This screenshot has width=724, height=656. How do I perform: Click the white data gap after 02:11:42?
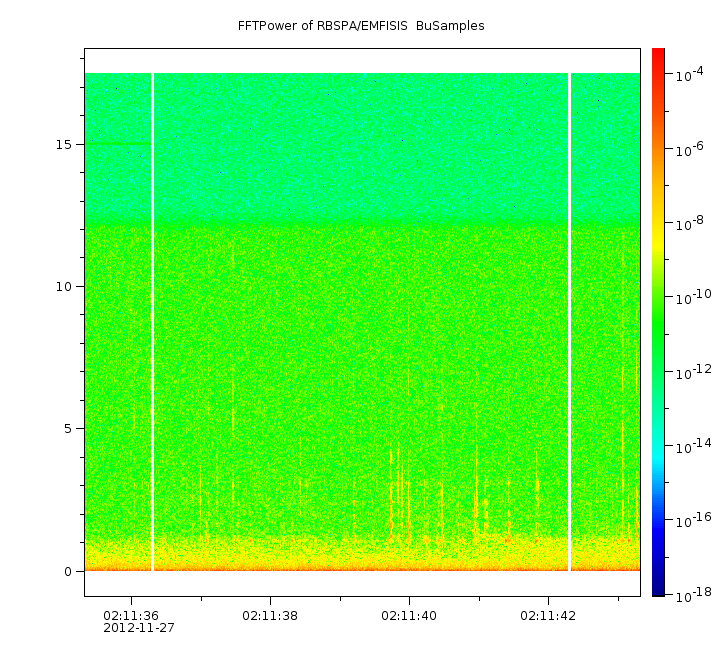coord(570,320)
